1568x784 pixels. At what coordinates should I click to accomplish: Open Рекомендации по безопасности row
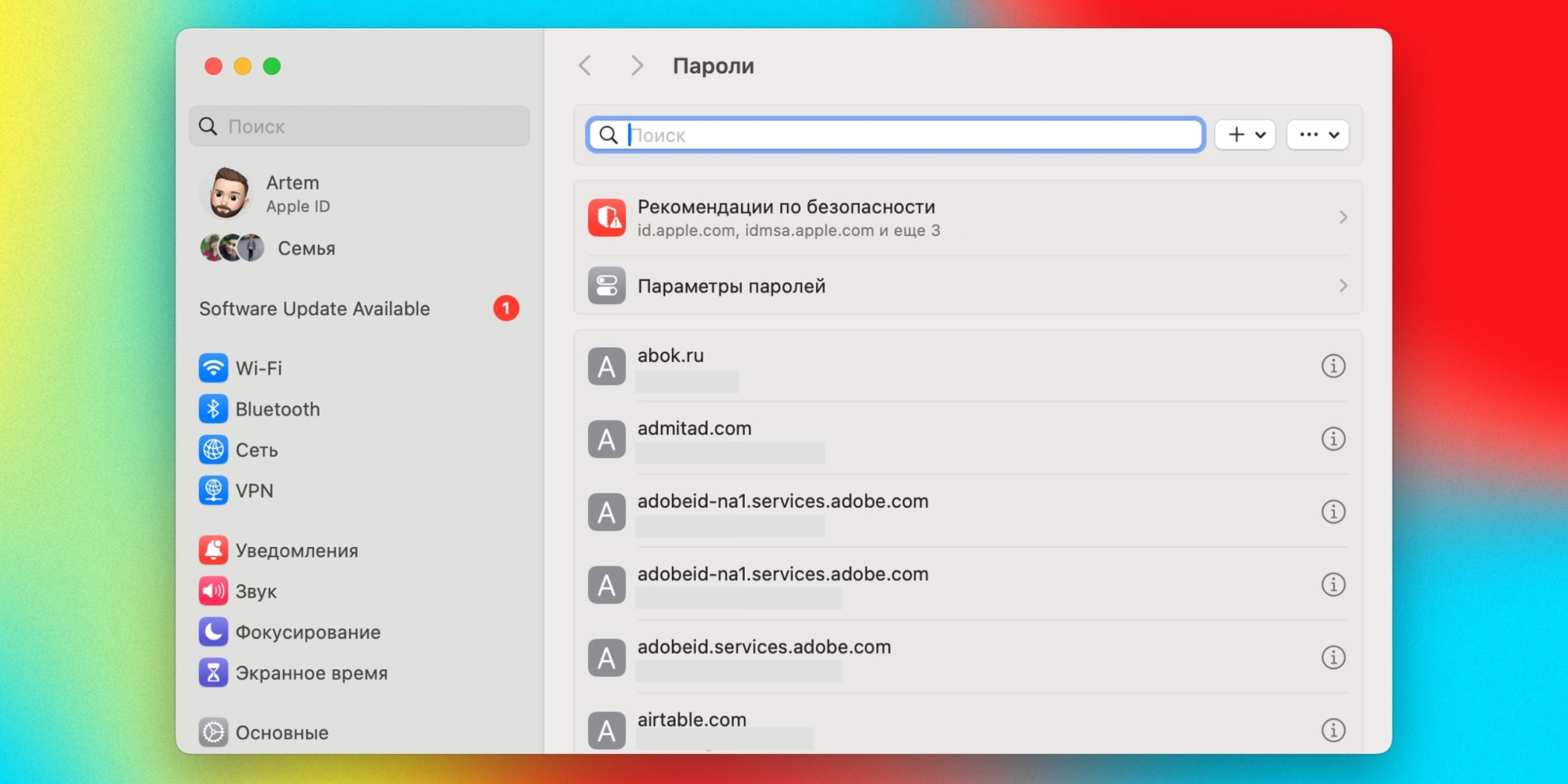968,217
